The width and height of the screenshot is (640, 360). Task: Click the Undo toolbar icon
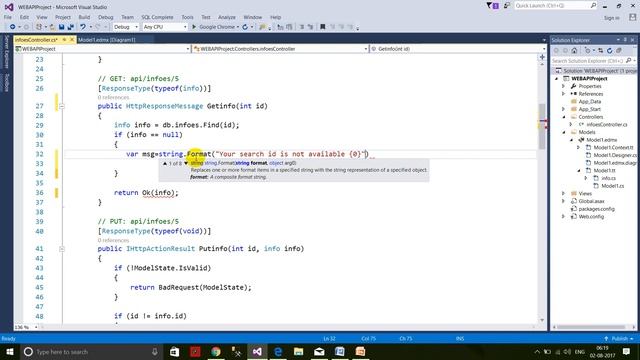point(83,27)
